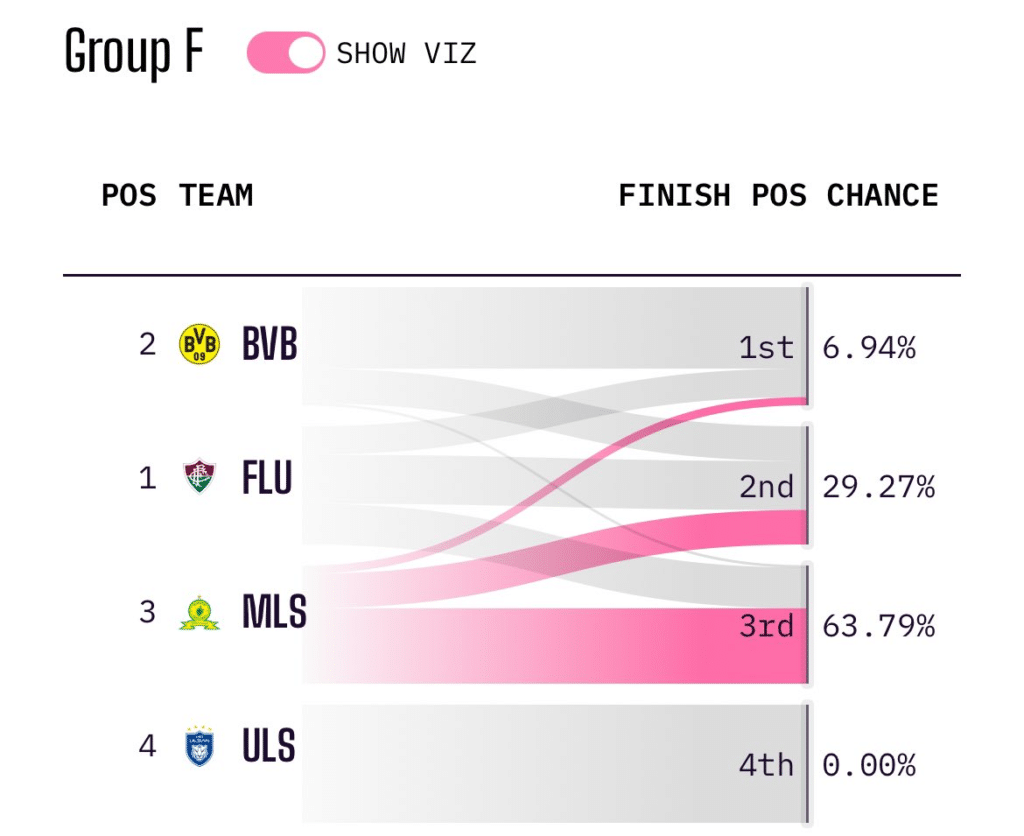This screenshot has width=1024, height=836.
Task: Select the MLS team name
Action: 274,612
